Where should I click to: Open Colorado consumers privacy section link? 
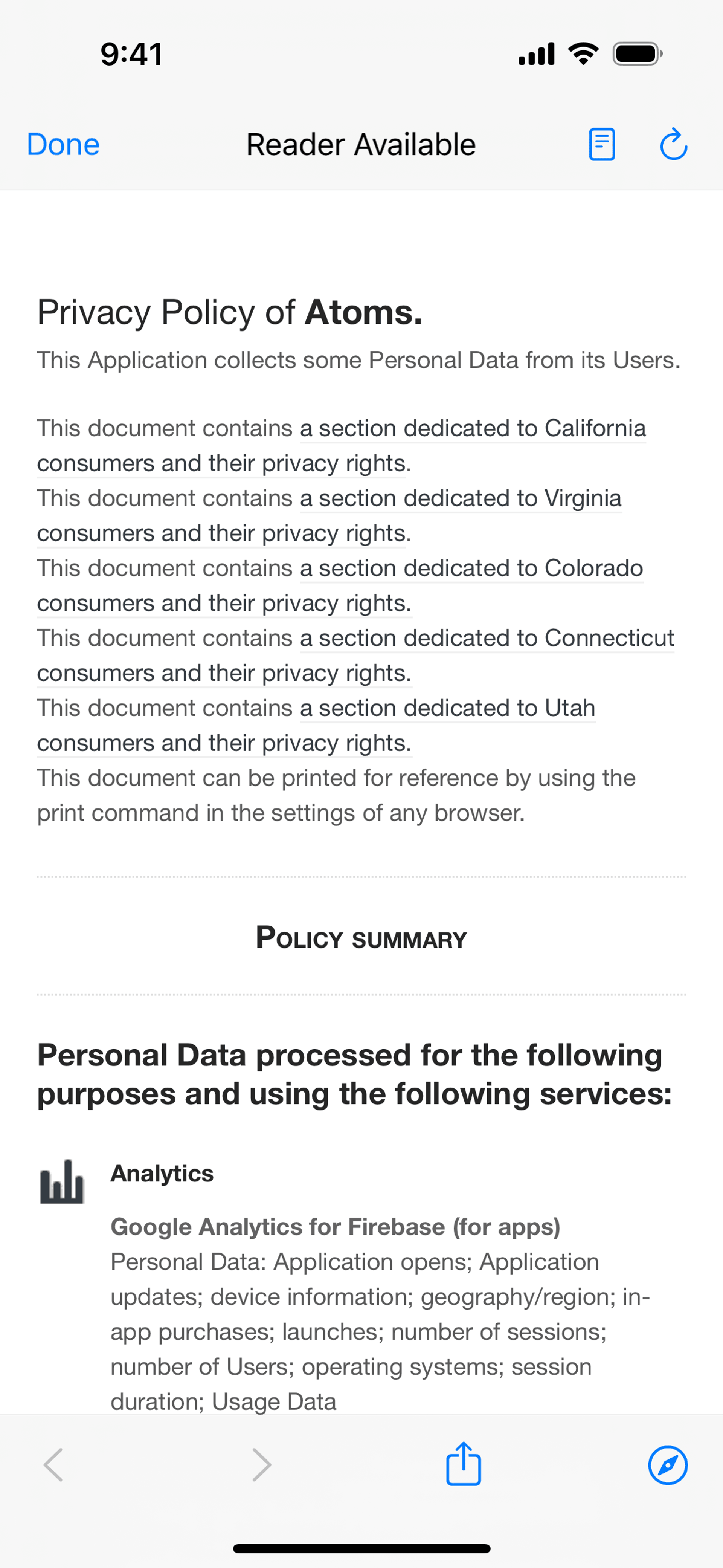click(x=340, y=585)
